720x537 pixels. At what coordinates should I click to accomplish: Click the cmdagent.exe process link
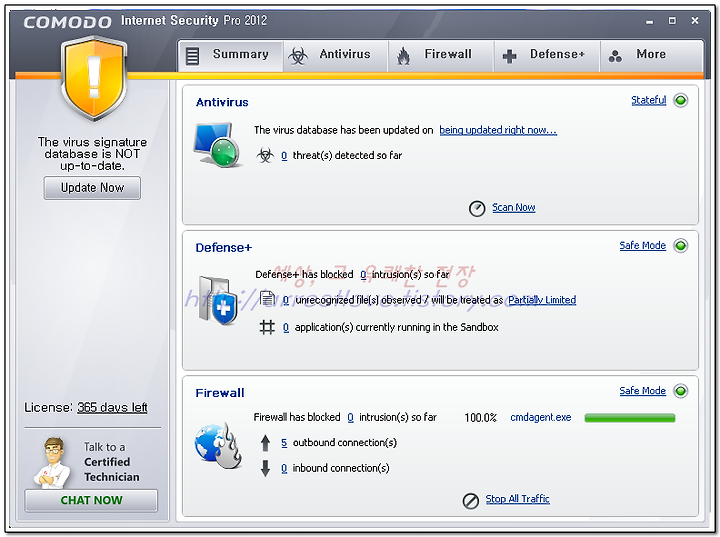[x=540, y=417]
